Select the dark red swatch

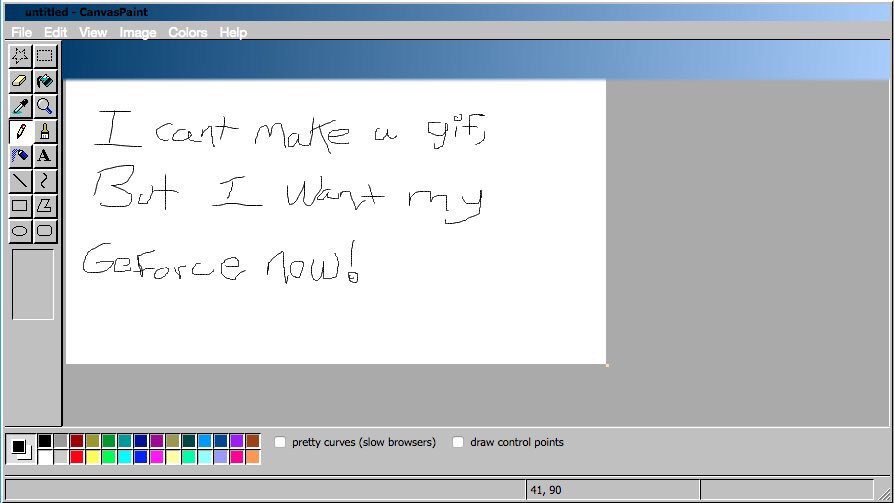77,441
